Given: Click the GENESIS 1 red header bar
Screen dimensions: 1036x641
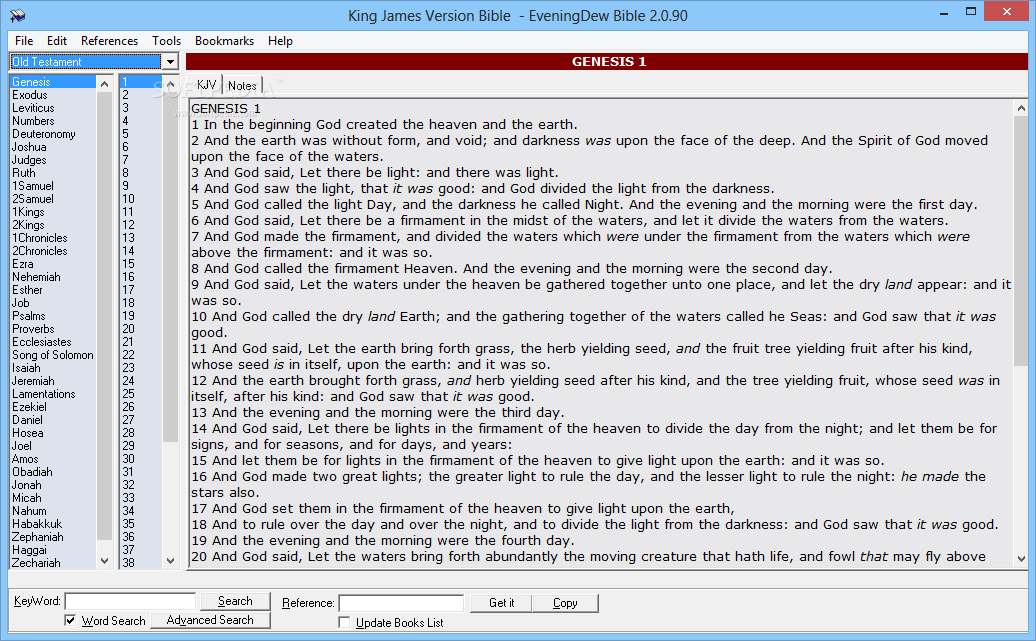Looking at the screenshot, I should pyautogui.click(x=607, y=61).
